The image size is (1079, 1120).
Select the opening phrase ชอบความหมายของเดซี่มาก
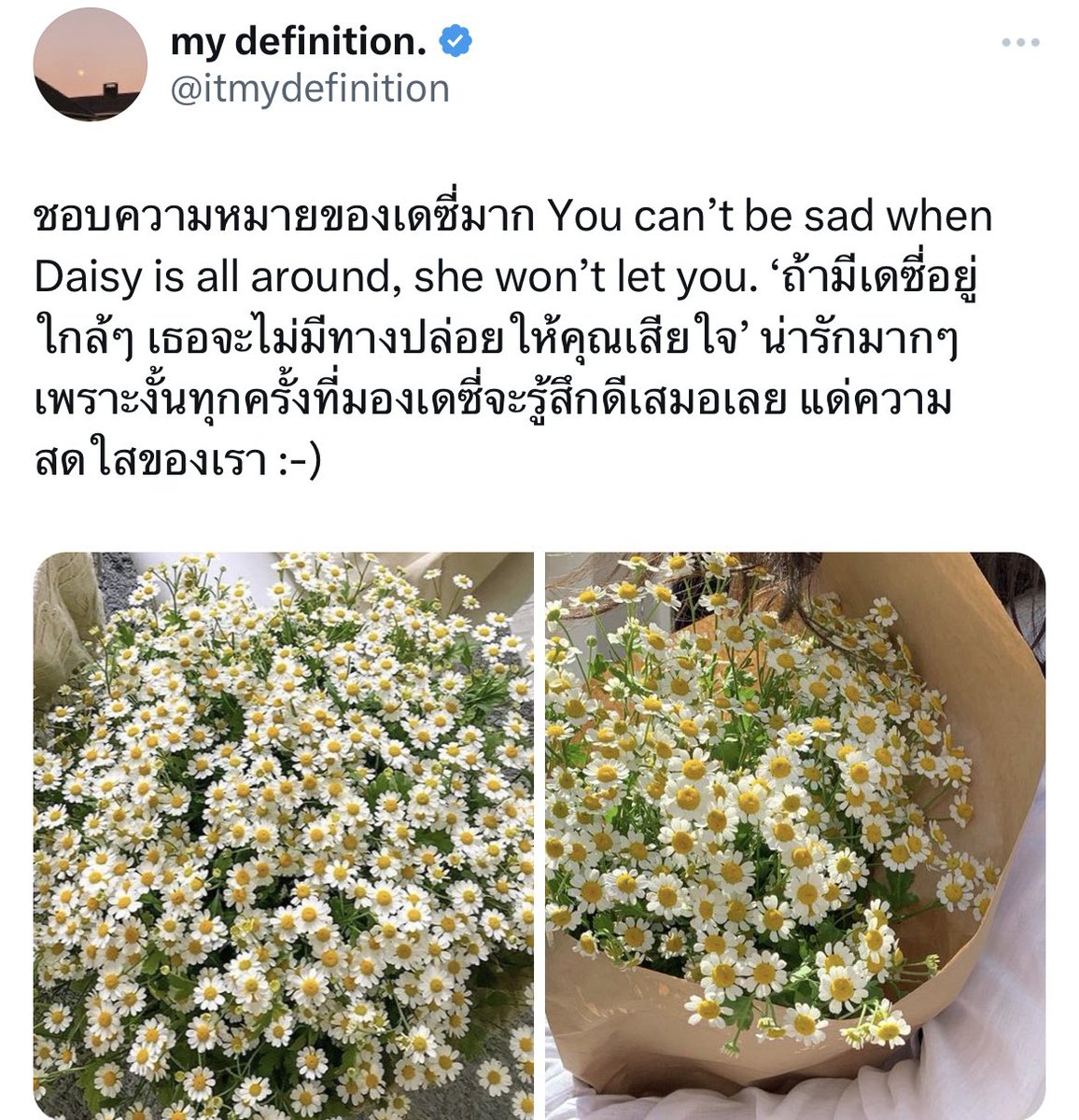coord(284,216)
